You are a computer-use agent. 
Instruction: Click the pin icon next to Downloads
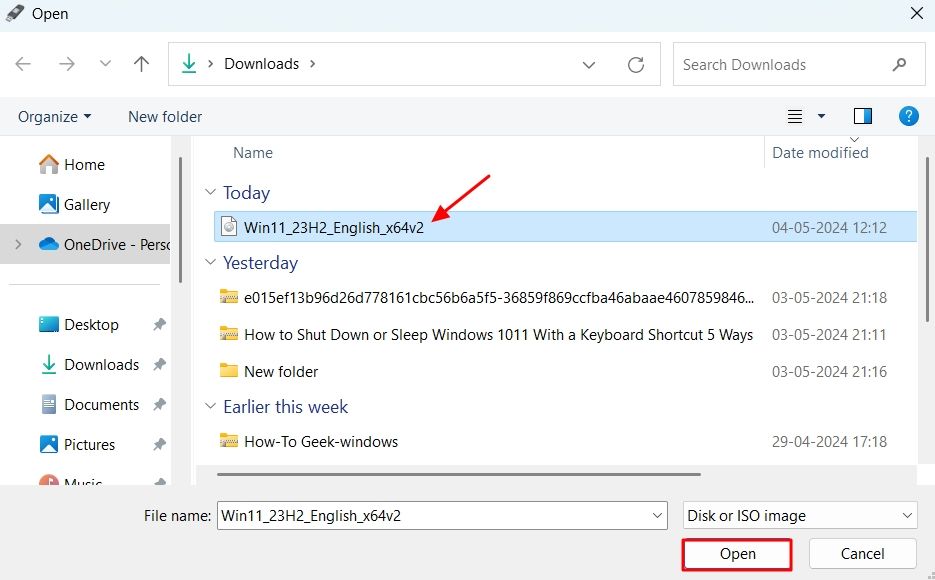pyautogui.click(x=159, y=364)
